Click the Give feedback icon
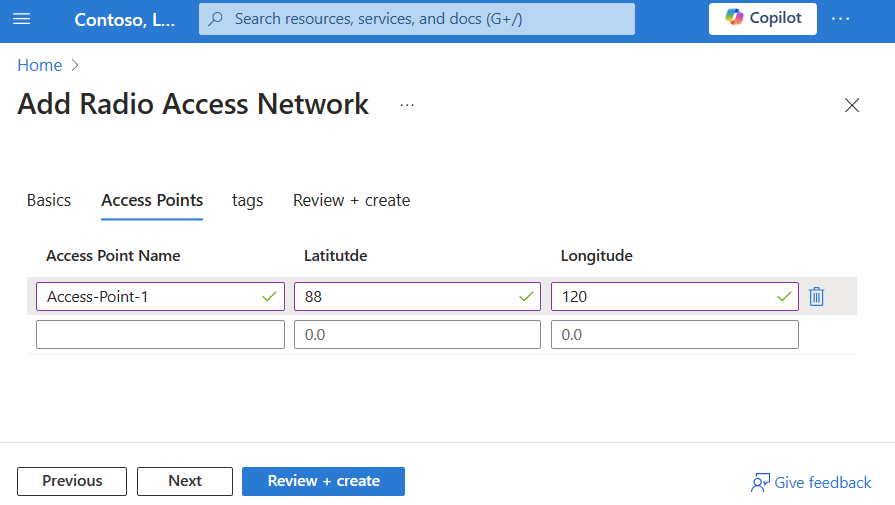The image size is (895, 505). 761,482
